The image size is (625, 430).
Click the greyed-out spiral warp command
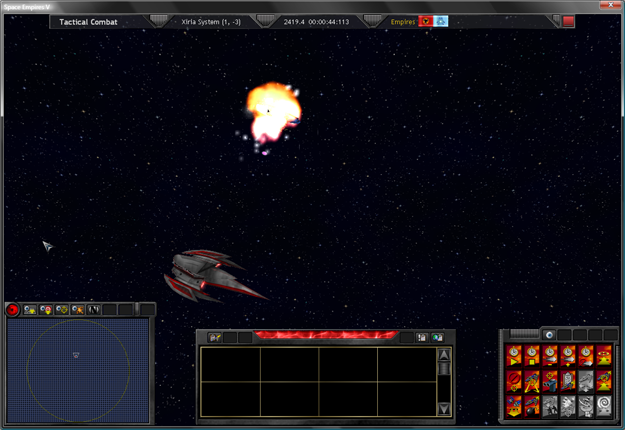pyautogui.click(x=603, y=406)
